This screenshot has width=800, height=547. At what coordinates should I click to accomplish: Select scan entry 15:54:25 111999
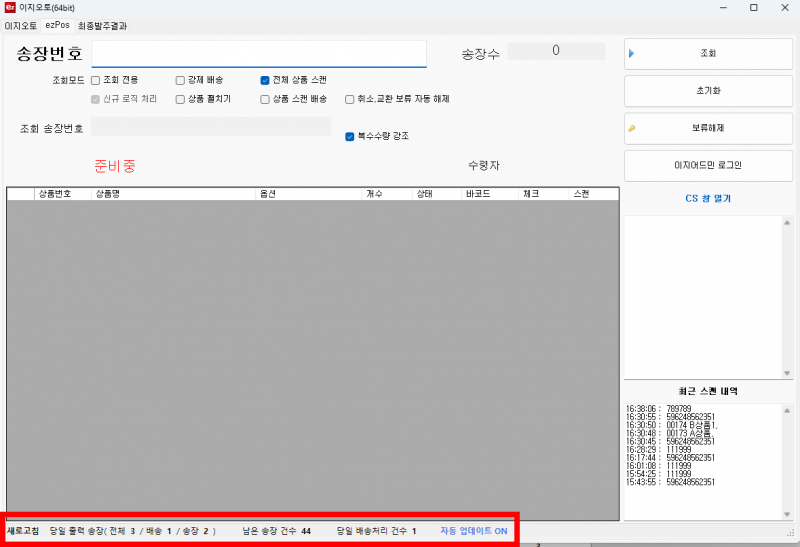659,474
